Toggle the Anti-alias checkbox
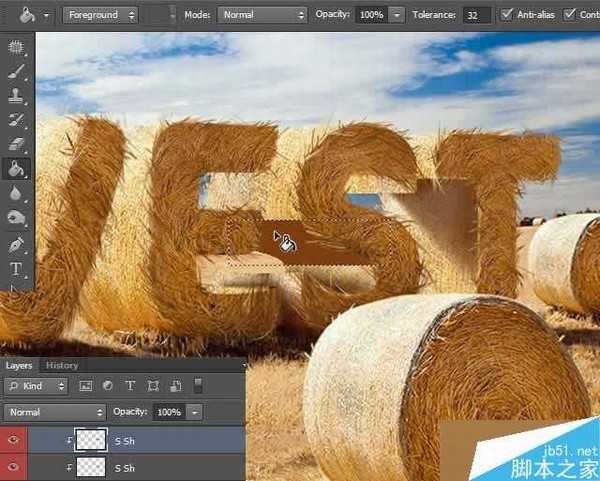Image resolution: width=600 pixels, height=481 pixels. [507, 15]
